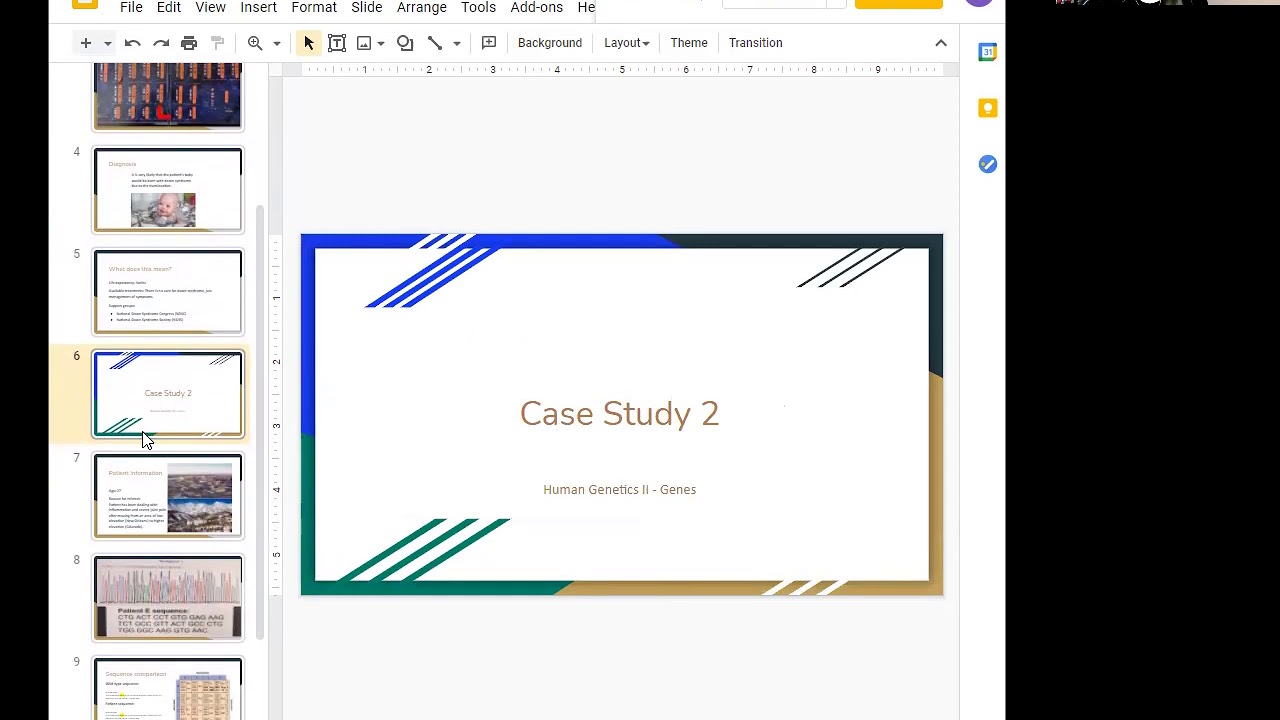Click the Background button
The width and height of the screenshot is (1280, 720).
pos(550,43)
